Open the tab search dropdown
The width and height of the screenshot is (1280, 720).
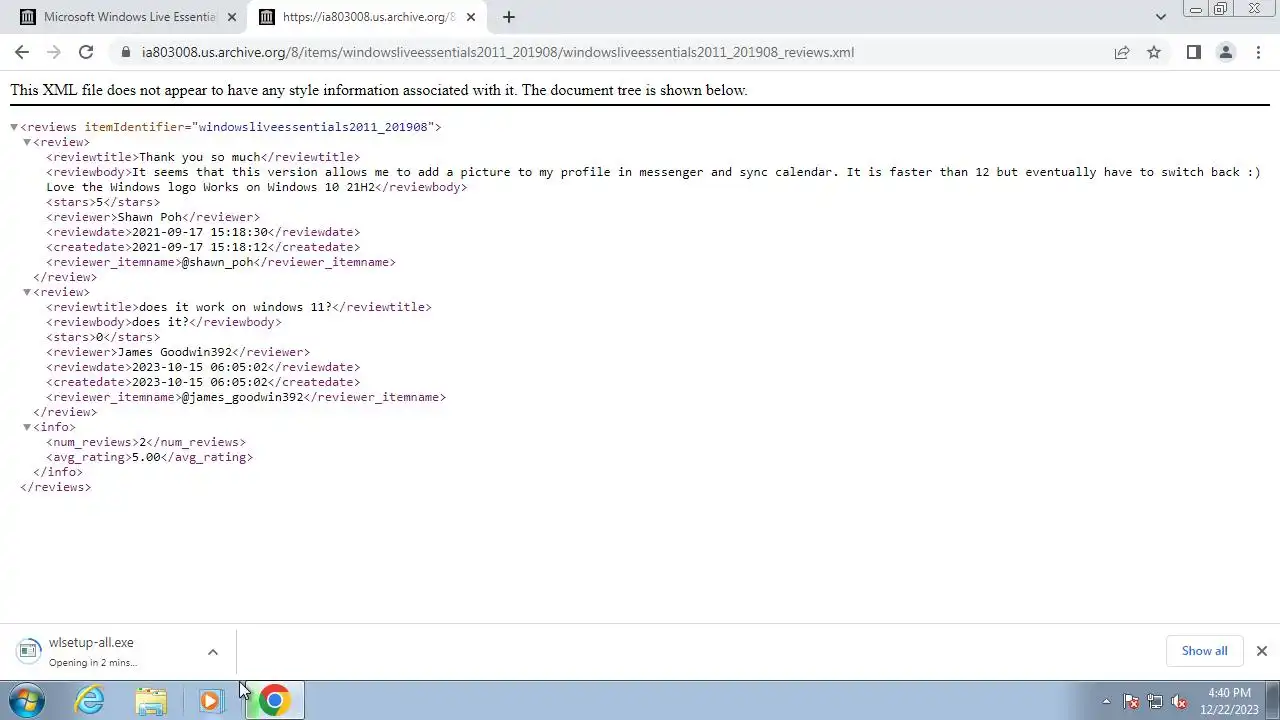tap(1160, 17)
